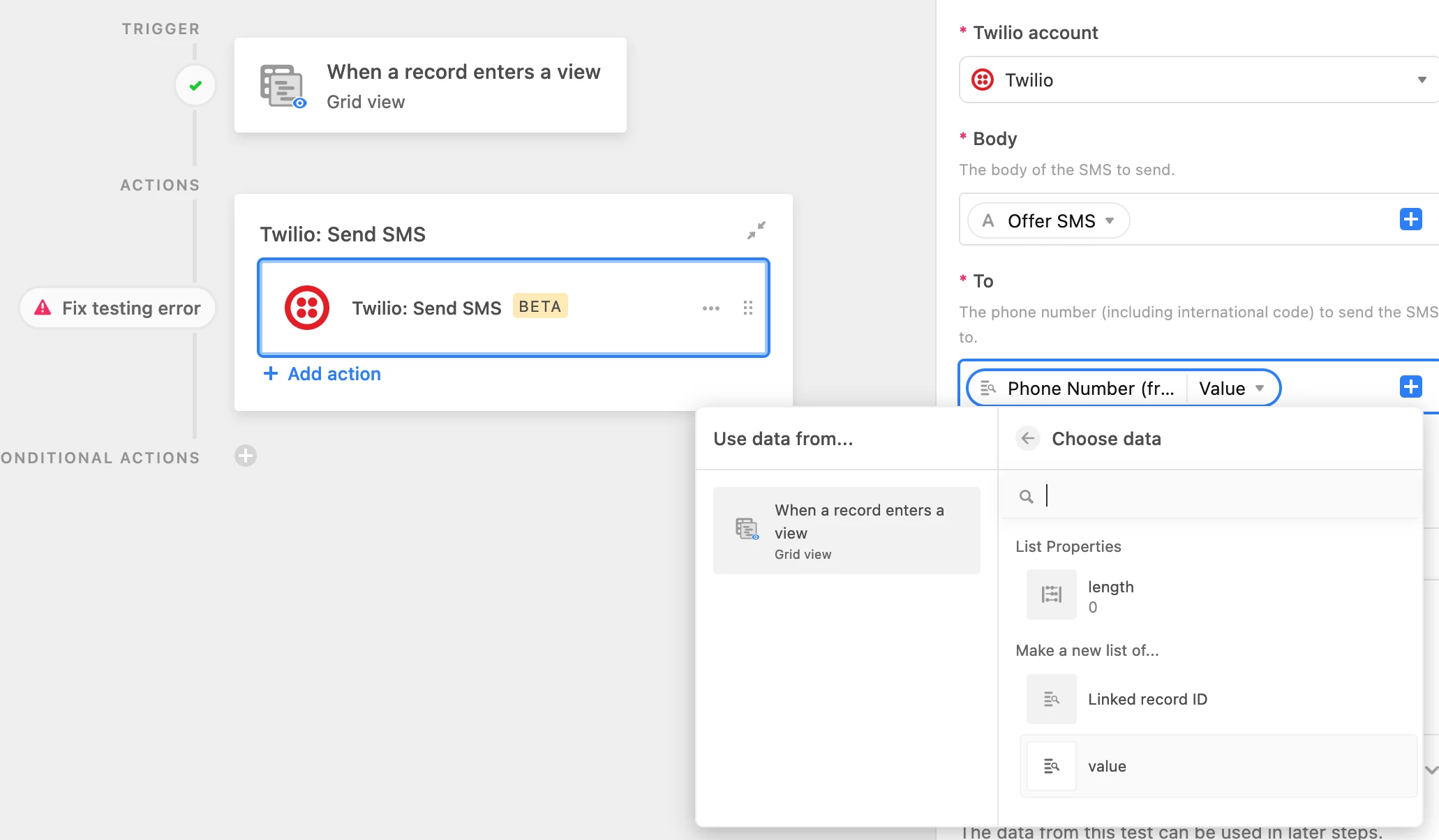This screenshot has width=1439, height=840.
Task: Click the blue plus button in Body field
Action: 1410,220
